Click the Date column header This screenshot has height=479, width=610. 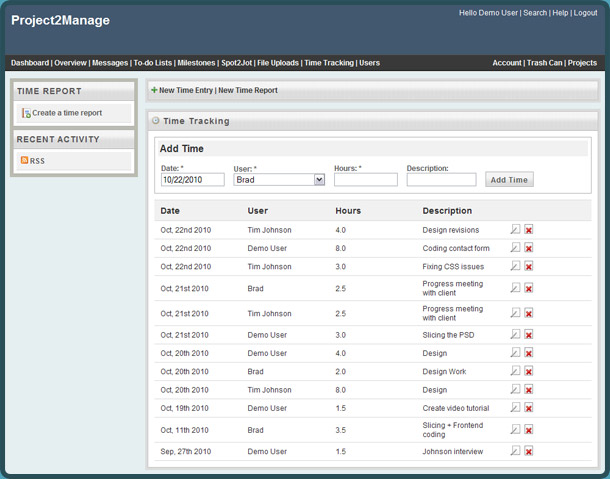point(170,211)
